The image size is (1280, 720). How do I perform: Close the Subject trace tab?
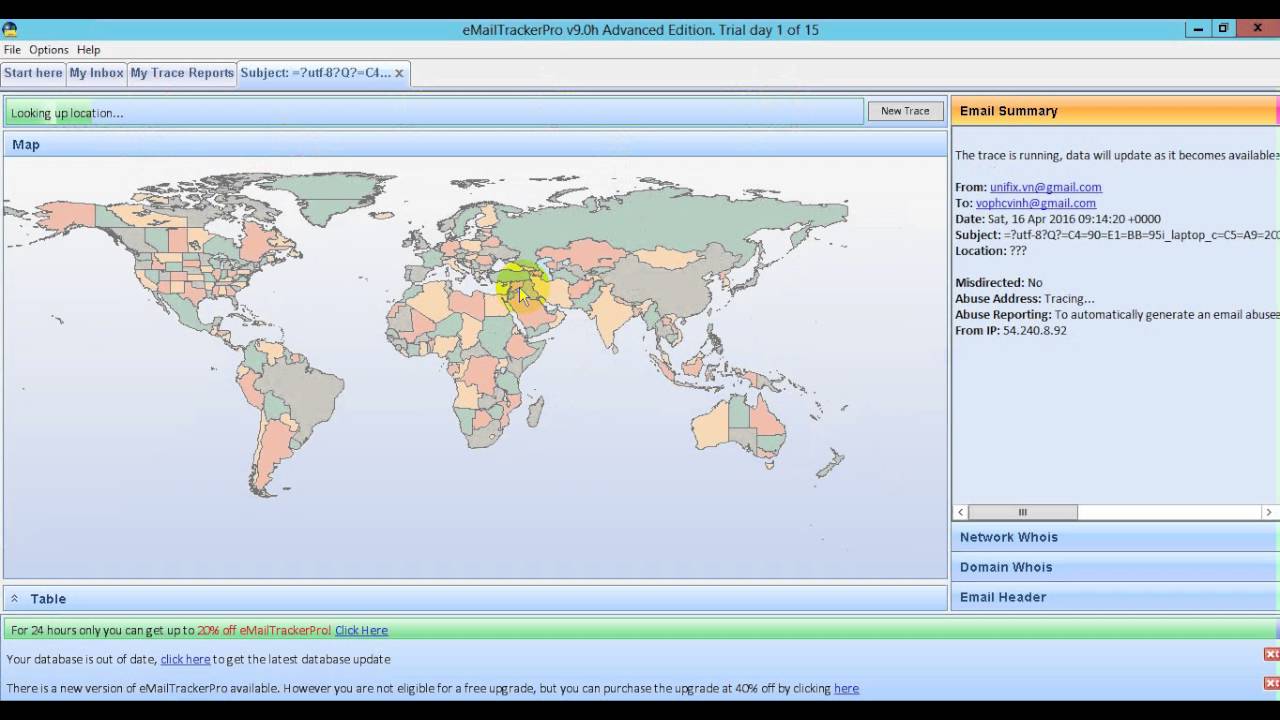[399, 73]
